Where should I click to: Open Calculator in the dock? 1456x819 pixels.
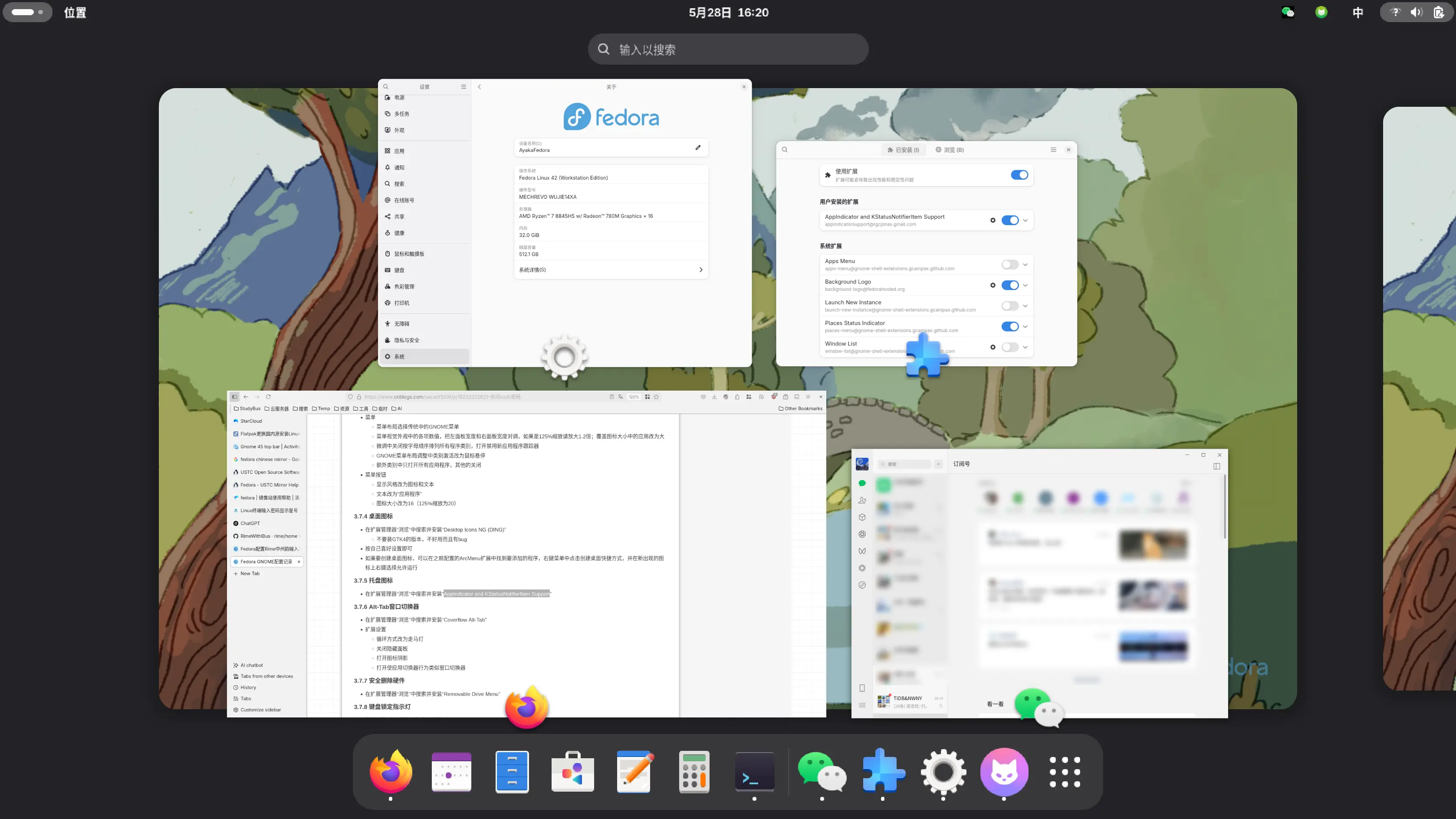pyautogui.click(x=693, y=772)
